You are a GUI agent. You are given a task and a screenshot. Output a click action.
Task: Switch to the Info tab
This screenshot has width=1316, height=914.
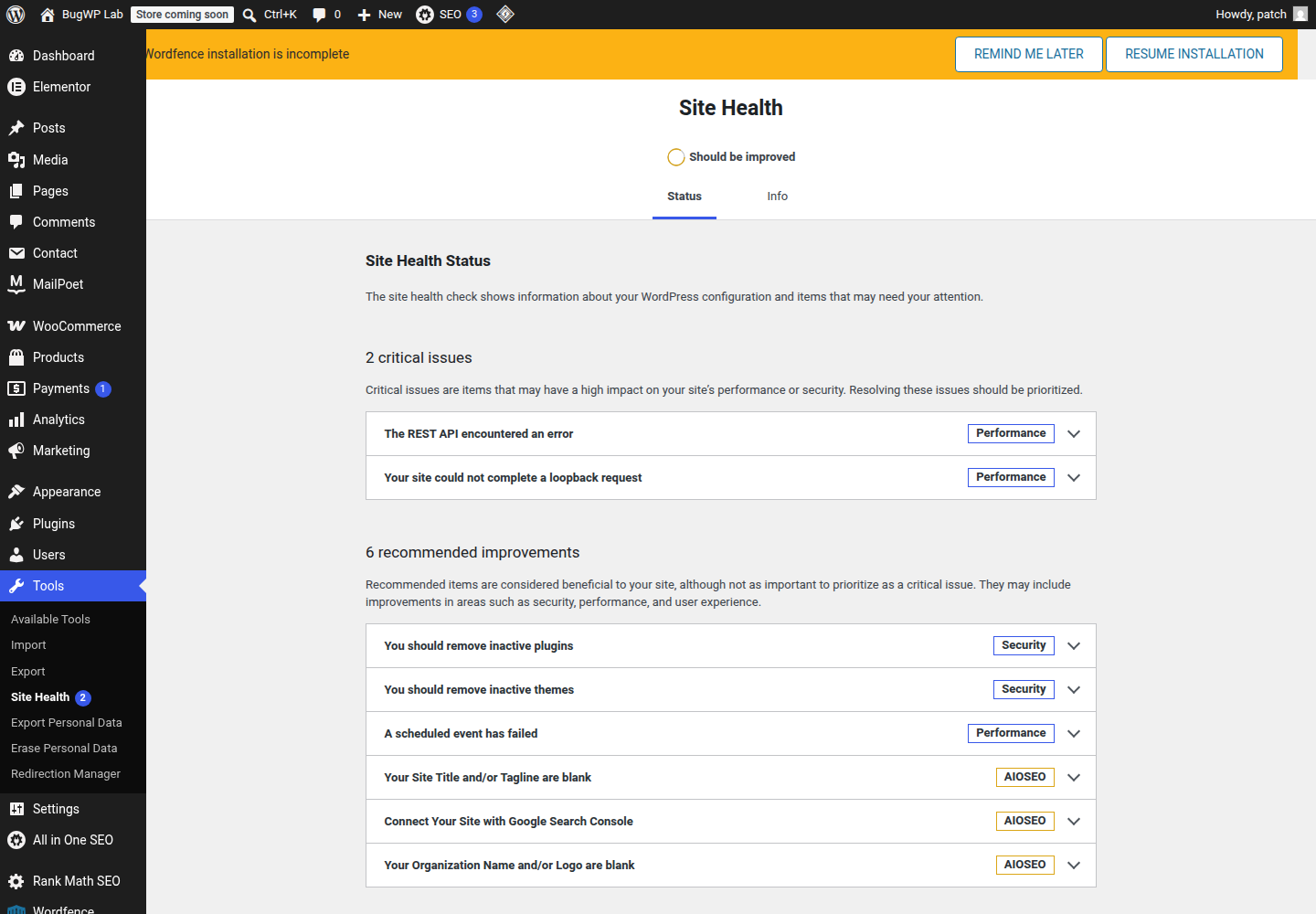pos(778,197)
